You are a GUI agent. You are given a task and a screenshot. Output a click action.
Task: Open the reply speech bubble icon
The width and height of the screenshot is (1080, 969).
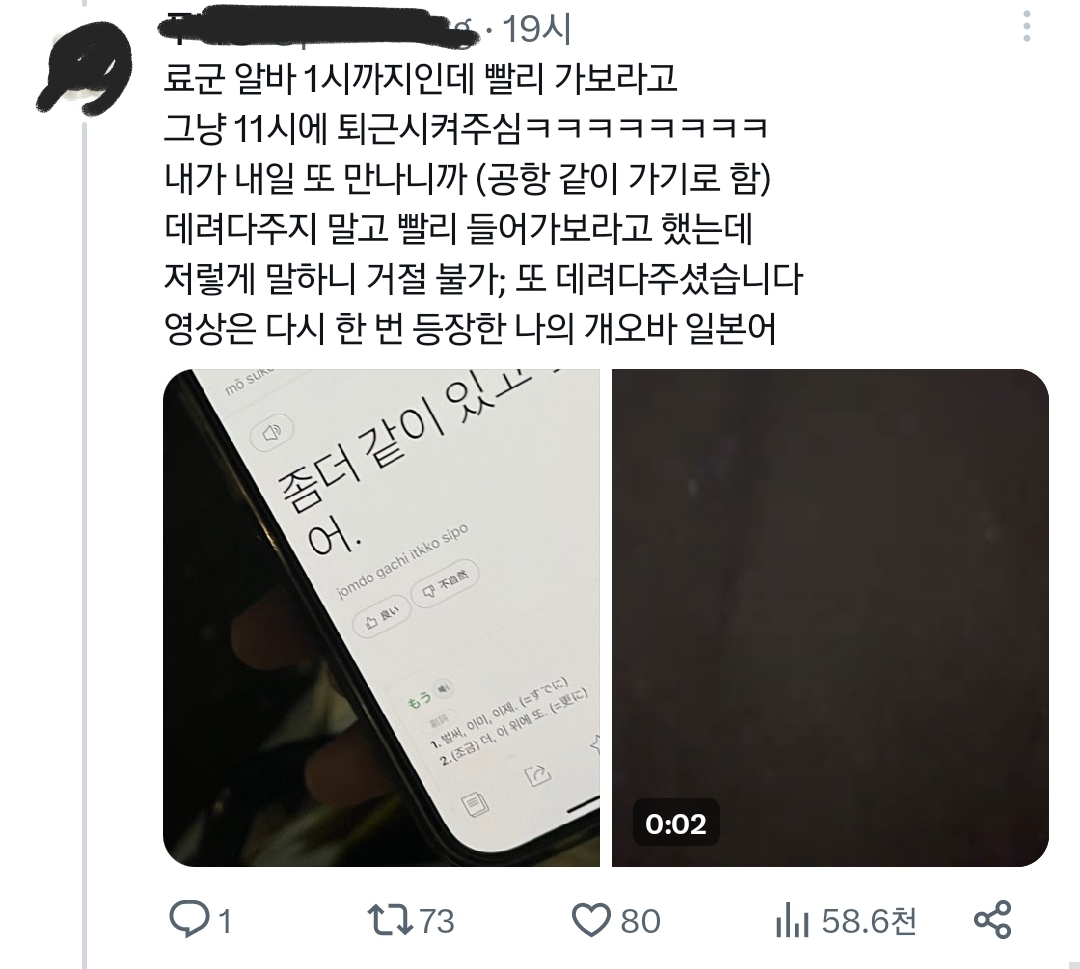(x=189, y=919)
